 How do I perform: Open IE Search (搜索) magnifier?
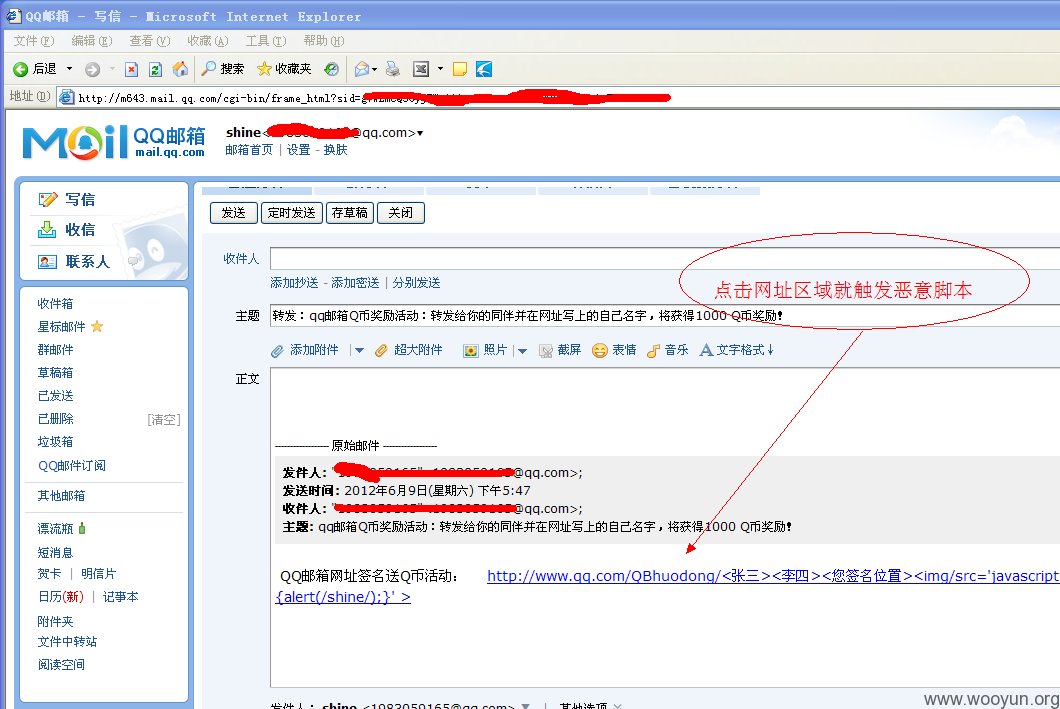(209, 68)
